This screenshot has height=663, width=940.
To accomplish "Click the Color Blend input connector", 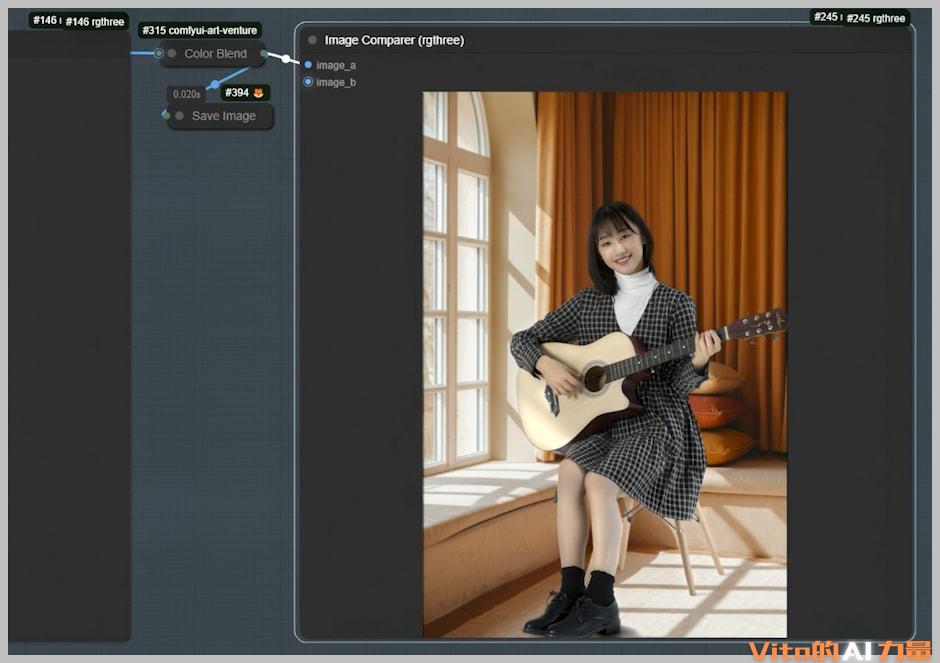I will pos(159,53).
